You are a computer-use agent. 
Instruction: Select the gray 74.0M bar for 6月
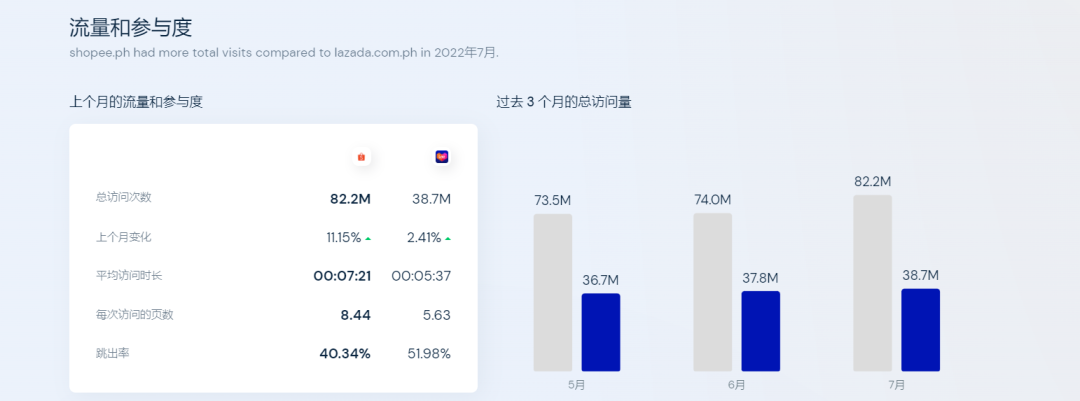click(x=712, y=292)
